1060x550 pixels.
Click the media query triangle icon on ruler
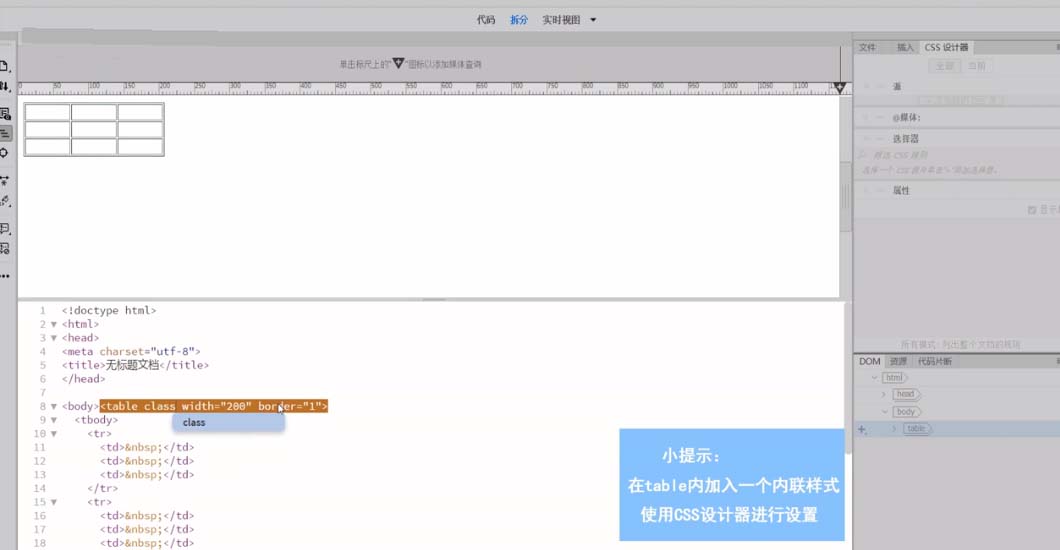[x=398, y=63]
